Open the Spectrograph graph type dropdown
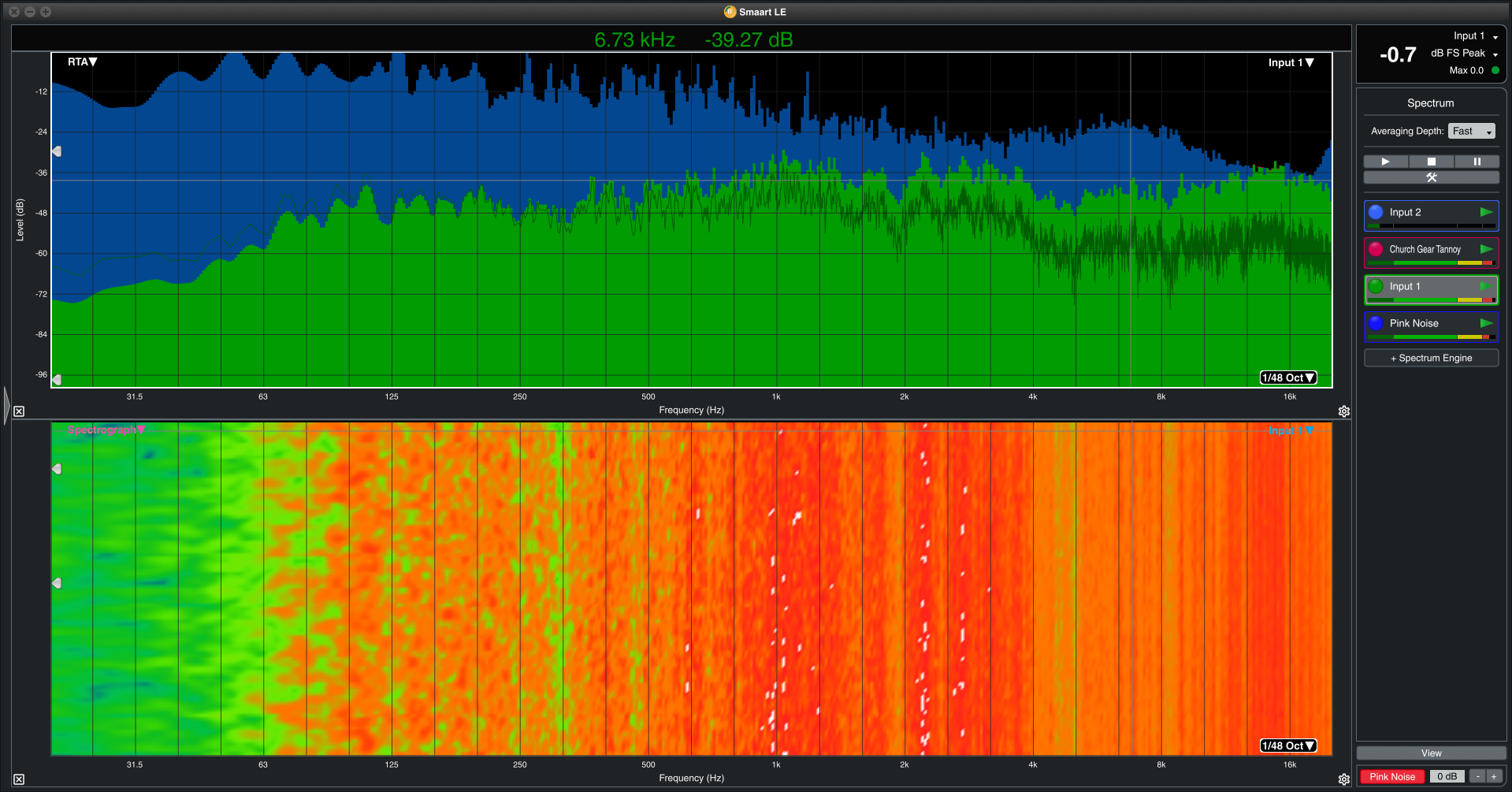 106,429
